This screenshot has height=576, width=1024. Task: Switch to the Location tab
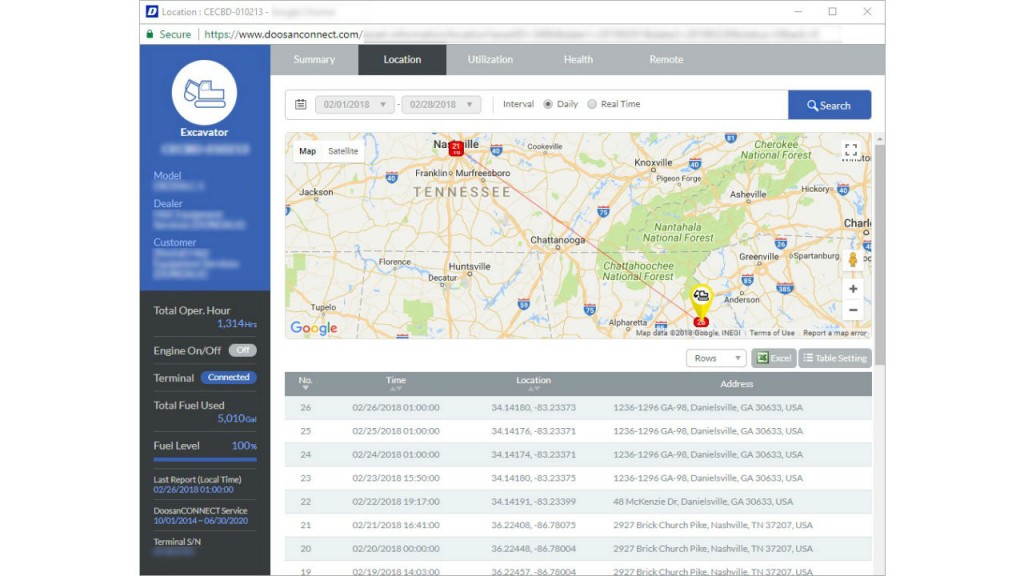(402, 59)
